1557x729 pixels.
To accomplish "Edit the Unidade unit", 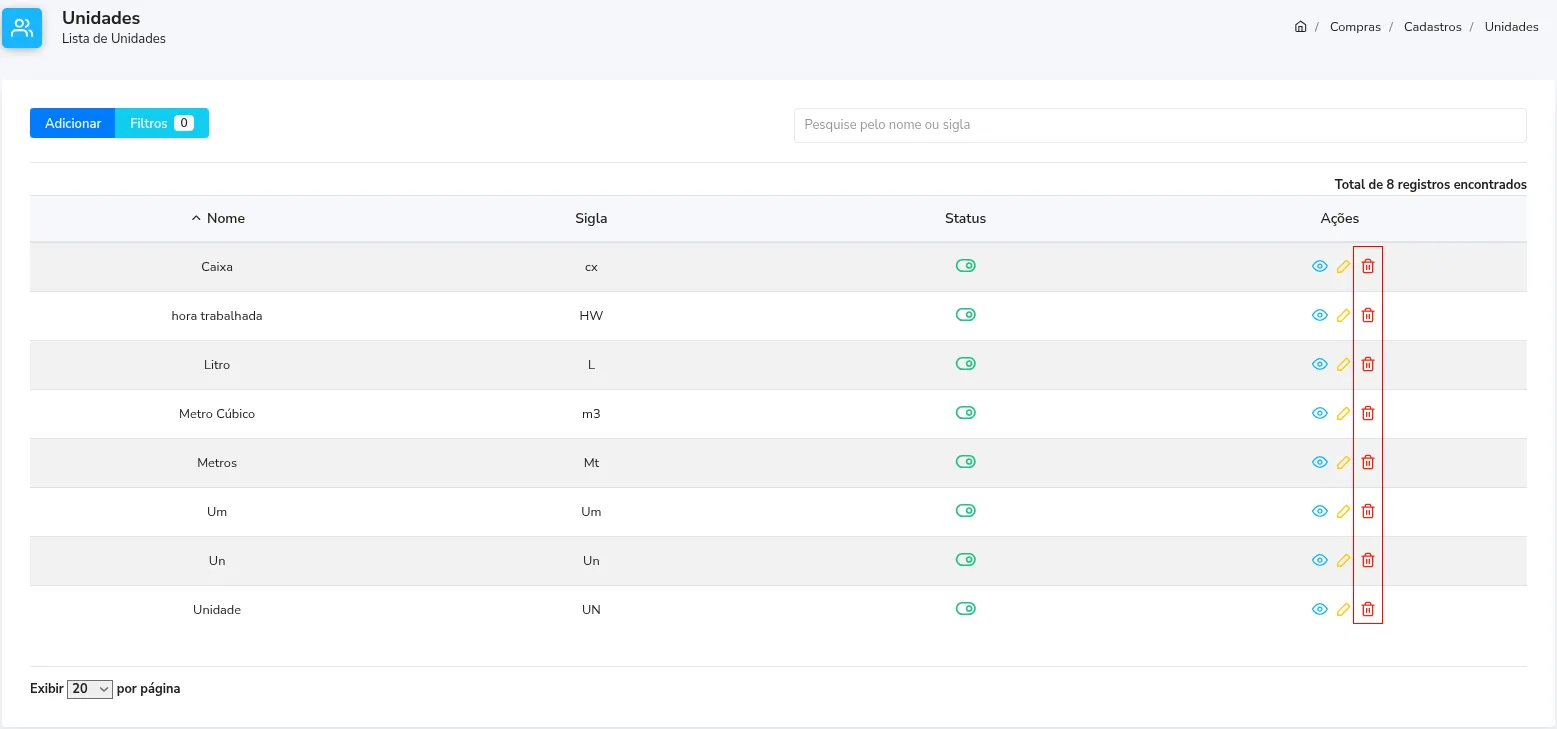I will click(1343, 609).
